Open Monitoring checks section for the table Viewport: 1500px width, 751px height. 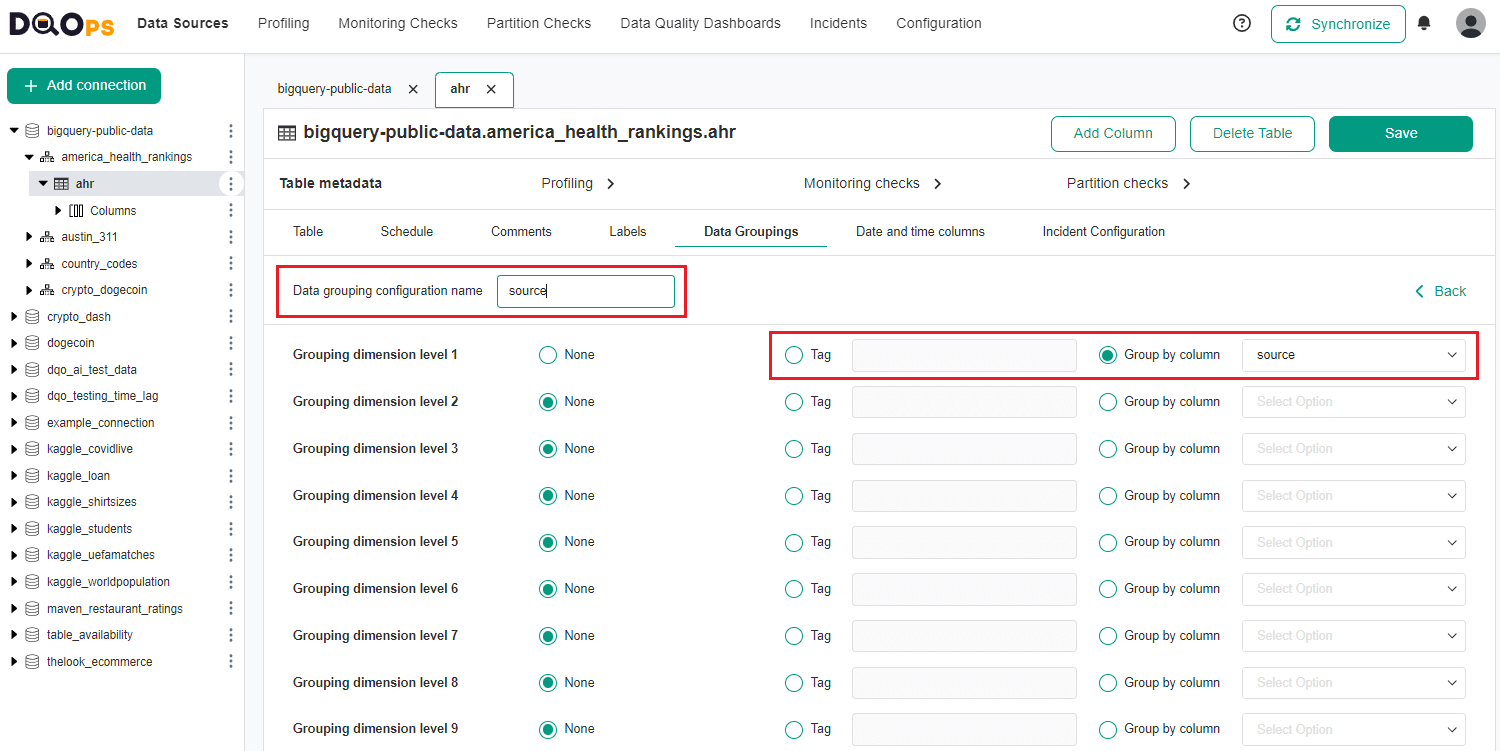(873, 183)
